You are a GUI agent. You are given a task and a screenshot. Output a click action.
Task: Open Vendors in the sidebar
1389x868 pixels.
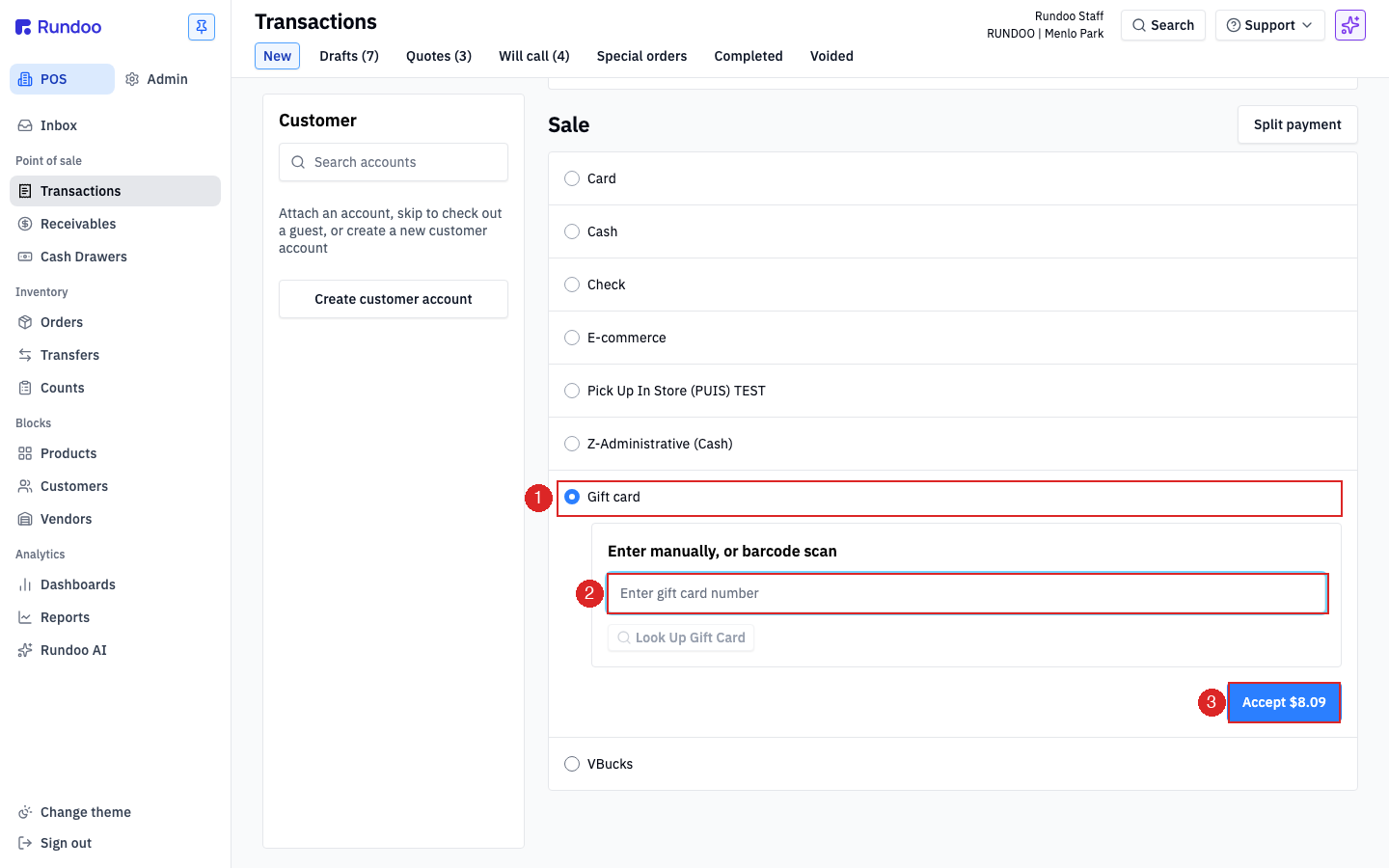point(115,519)
